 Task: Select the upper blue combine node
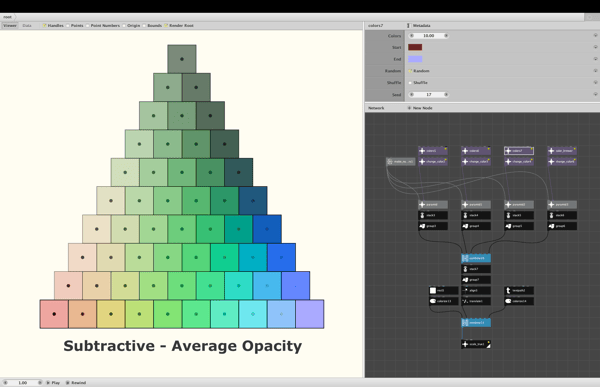(476, 258)
